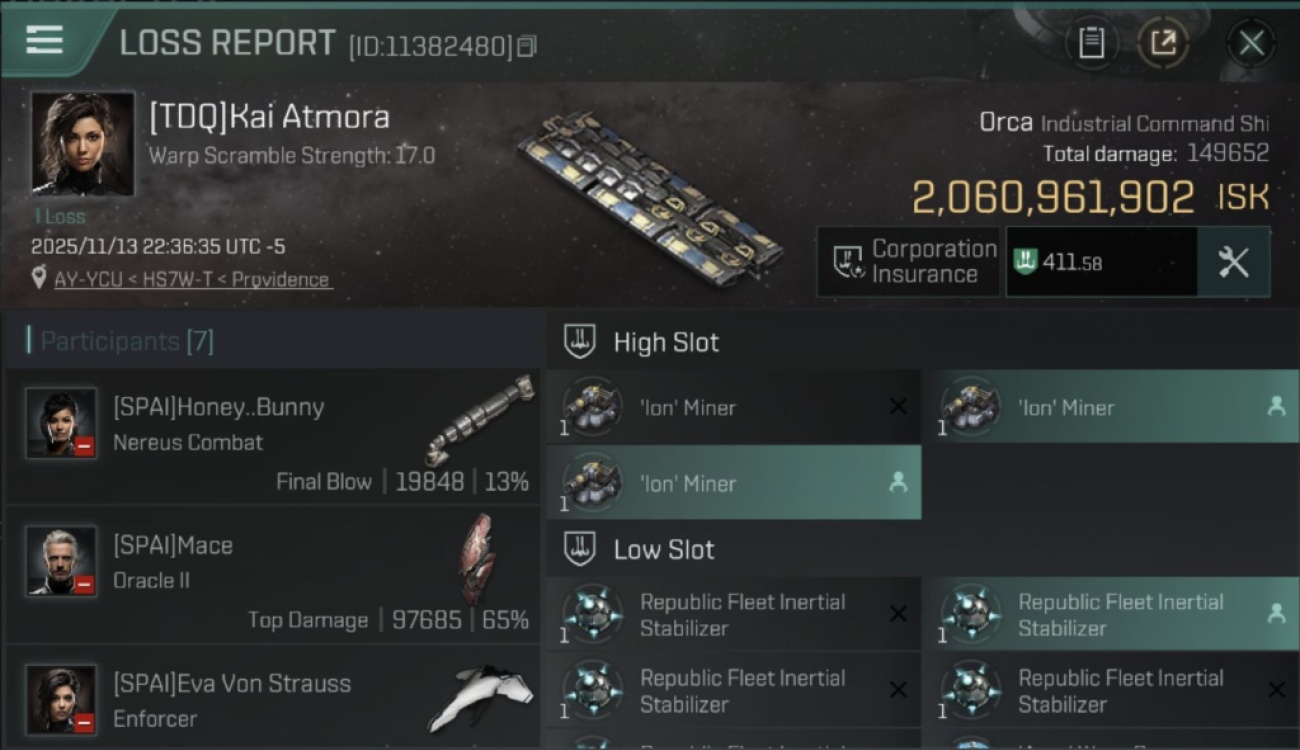Viewport: 1300px width, 750px height.
Task: Open the wrench fitting tool icon
Action: click(1233, 262)
